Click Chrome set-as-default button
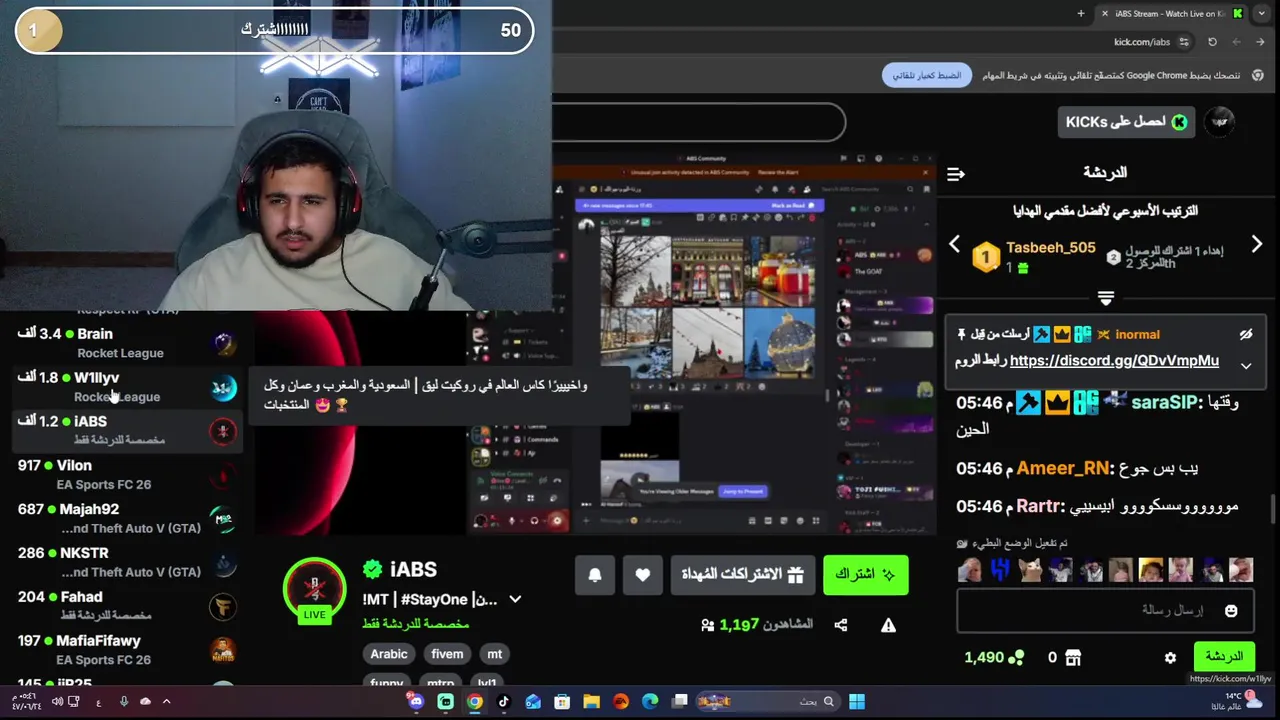1280x720 pixels. point(927,75)
